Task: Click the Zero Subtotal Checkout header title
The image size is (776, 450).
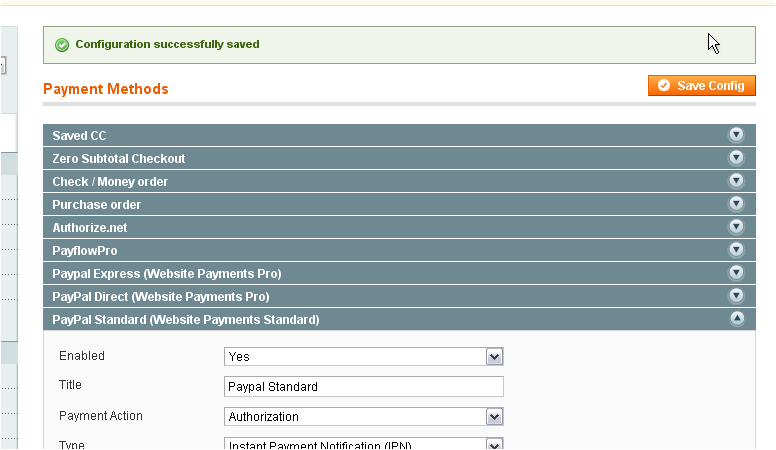Action: coord(118,158)
